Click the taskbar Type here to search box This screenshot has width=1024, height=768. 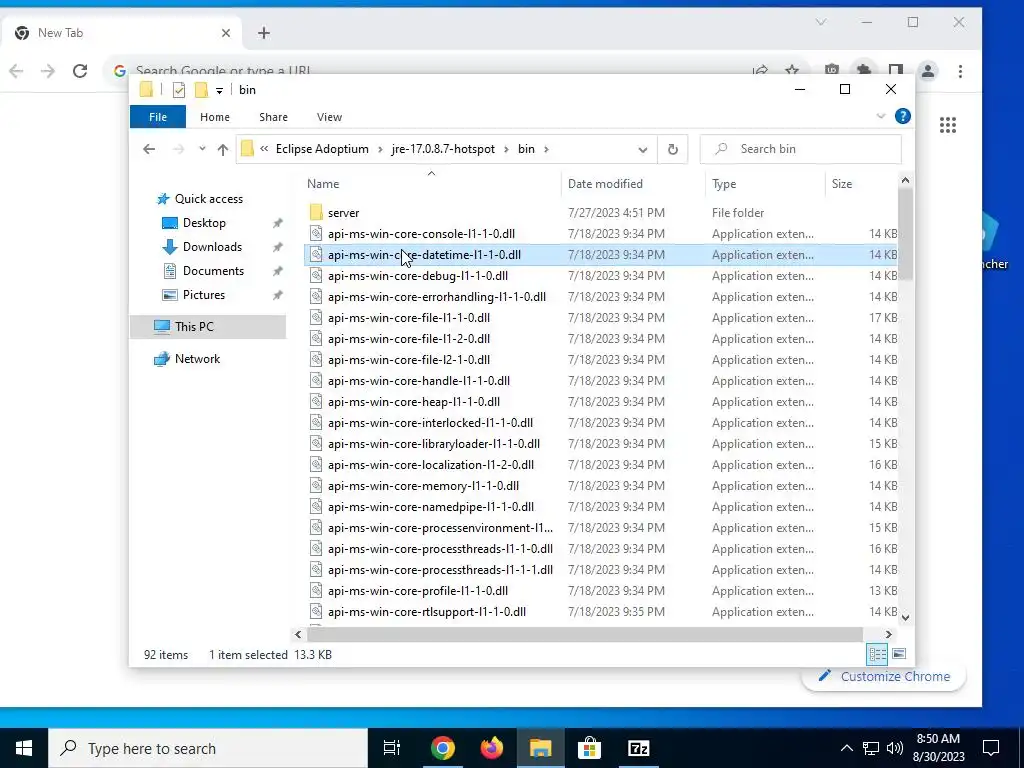click(x=208, y=748)
